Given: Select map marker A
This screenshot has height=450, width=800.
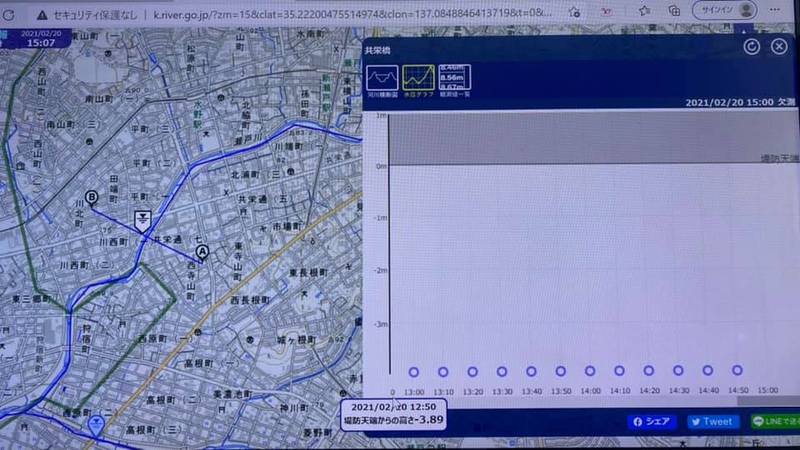Looking at the screenshot, I should coord(202,253).
